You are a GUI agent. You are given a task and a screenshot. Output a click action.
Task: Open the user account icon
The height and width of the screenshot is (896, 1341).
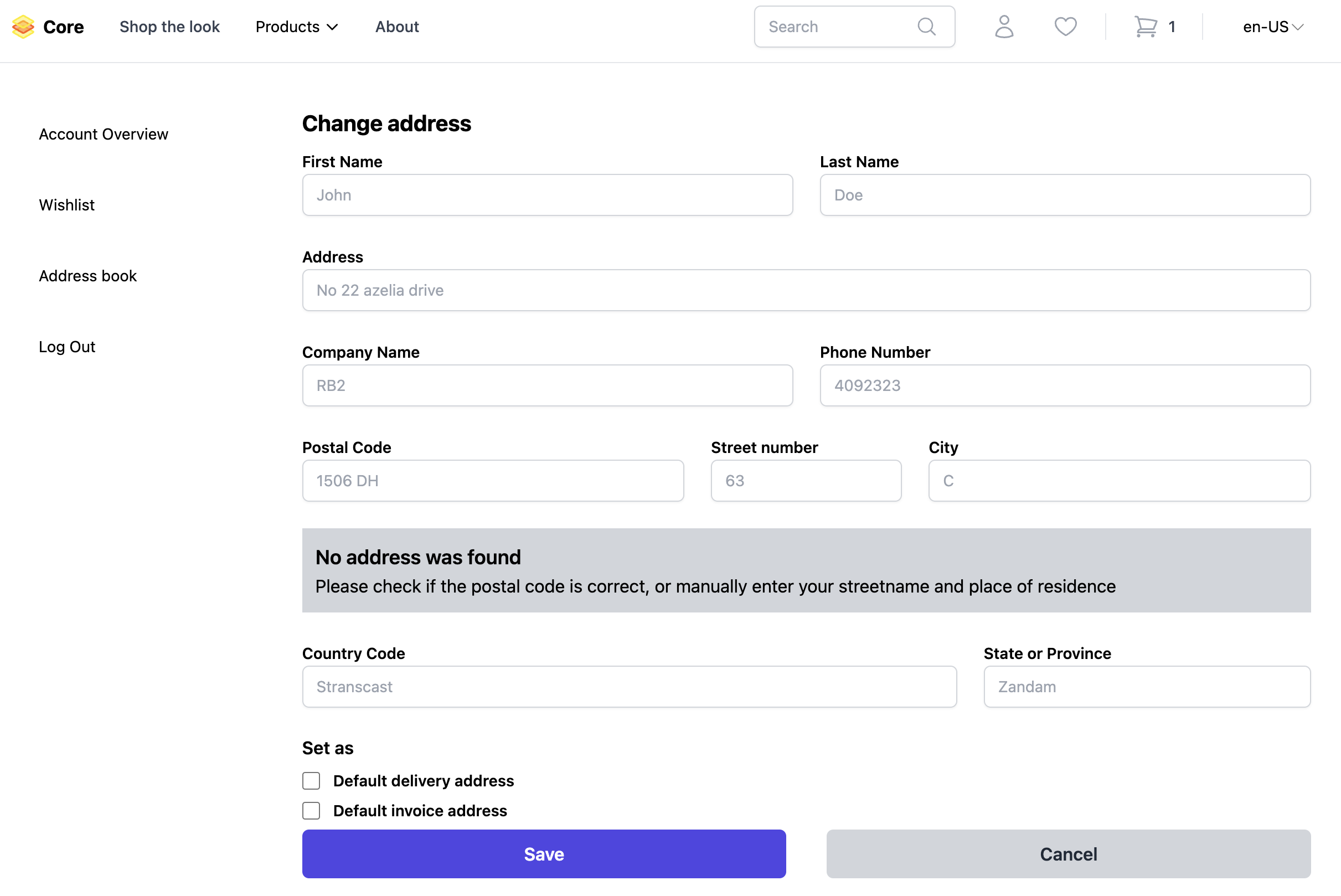pyautogui.click(x=1004, y=26)
